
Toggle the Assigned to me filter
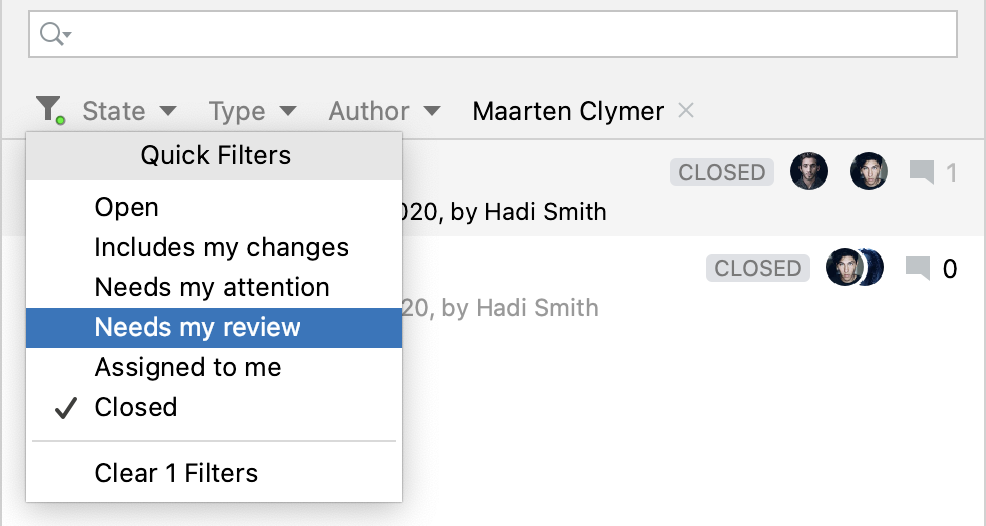[188, 368]
